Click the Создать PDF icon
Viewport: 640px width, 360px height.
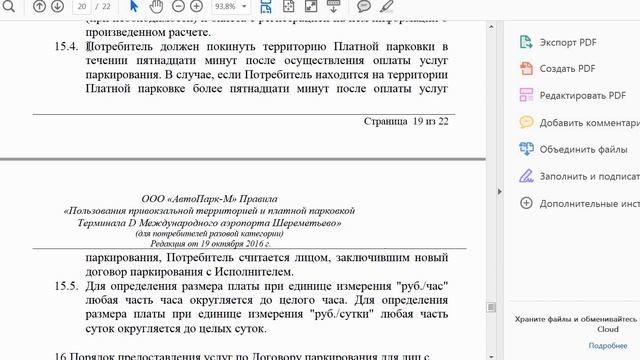coord(526,68)
